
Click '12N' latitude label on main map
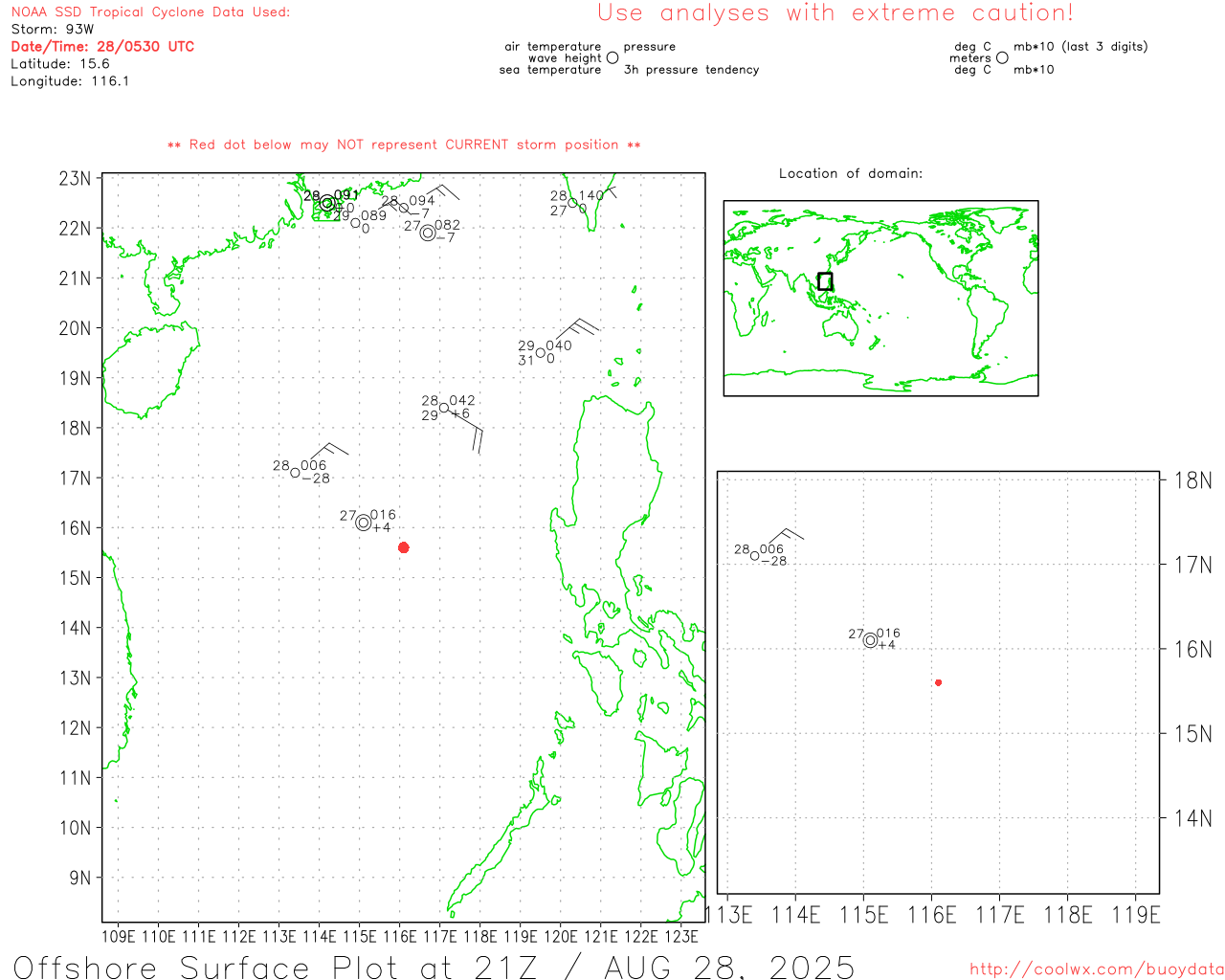[76, 728]
